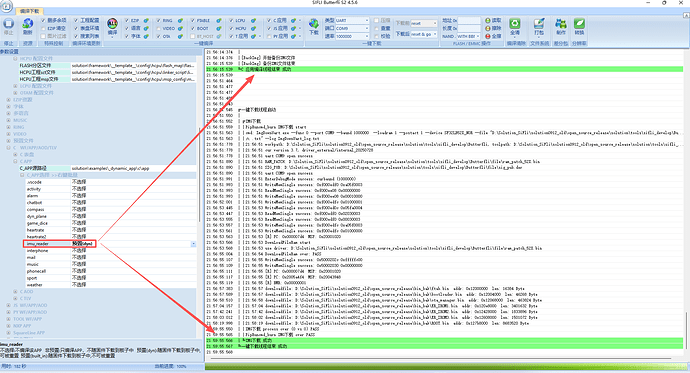Click the build icon next to OTA
Viewport: 690px width, 373px height.
click(x=180, y=36)
